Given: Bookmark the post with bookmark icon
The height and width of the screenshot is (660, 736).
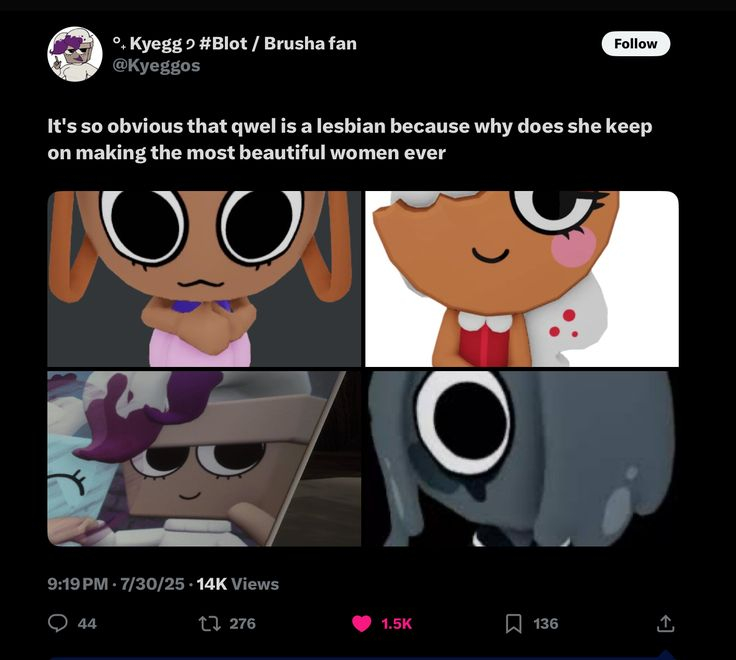Looking at the screenshot, I should tap(514, 623).
